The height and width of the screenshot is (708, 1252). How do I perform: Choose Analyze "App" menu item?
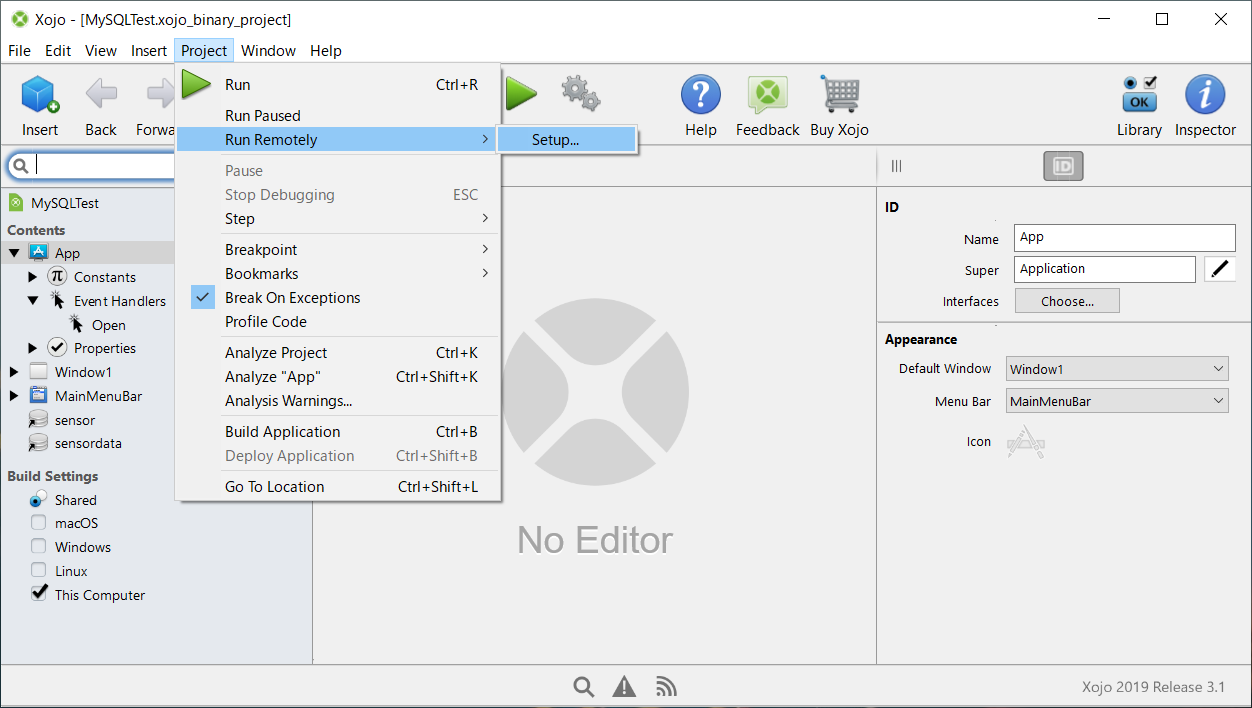coord(338,377)
